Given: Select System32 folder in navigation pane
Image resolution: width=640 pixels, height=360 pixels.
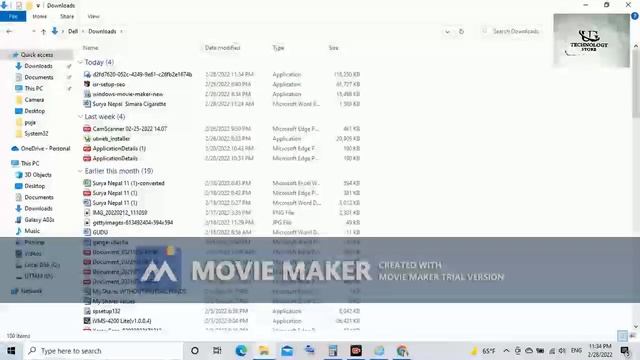Looking at the screenshot, I should [x=36, y=133].
